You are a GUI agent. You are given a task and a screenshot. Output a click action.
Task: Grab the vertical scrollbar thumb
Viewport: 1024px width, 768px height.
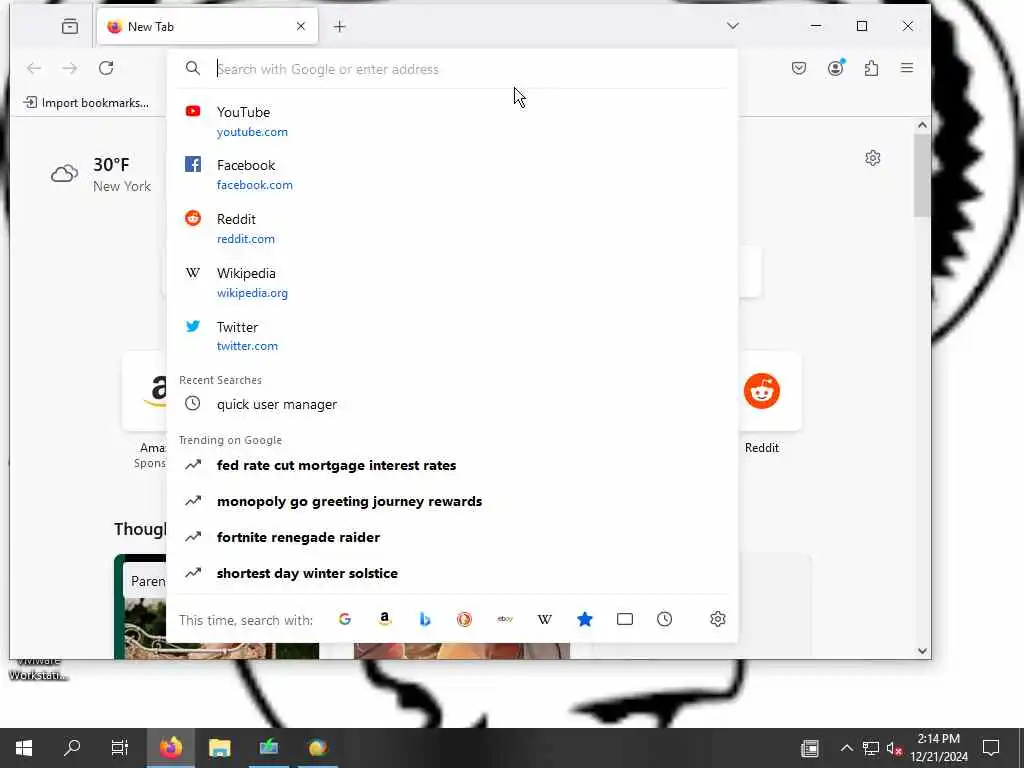point(922,175)
